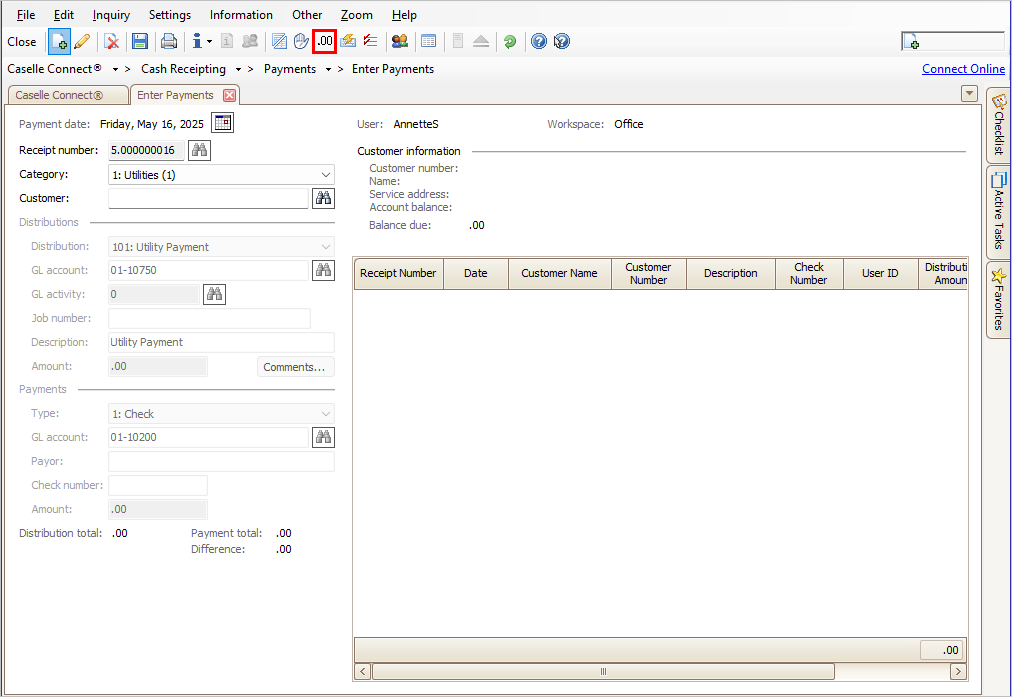Viewport: 1012px width, 697px height.
Task: Click the horizontal scrollbar under the receipts grid
Action: click(x=603, y=672)
